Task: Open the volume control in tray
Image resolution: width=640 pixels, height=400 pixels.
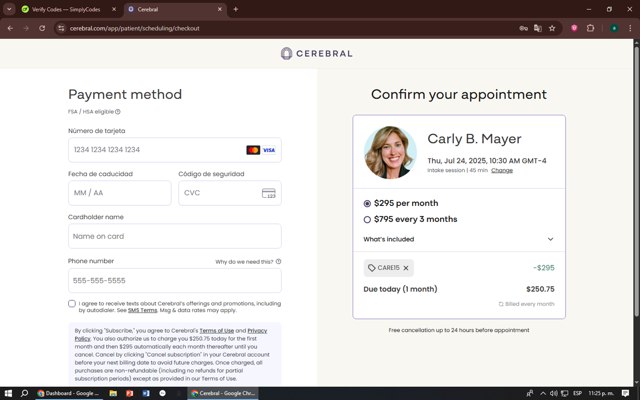Action: coord(553,393)
